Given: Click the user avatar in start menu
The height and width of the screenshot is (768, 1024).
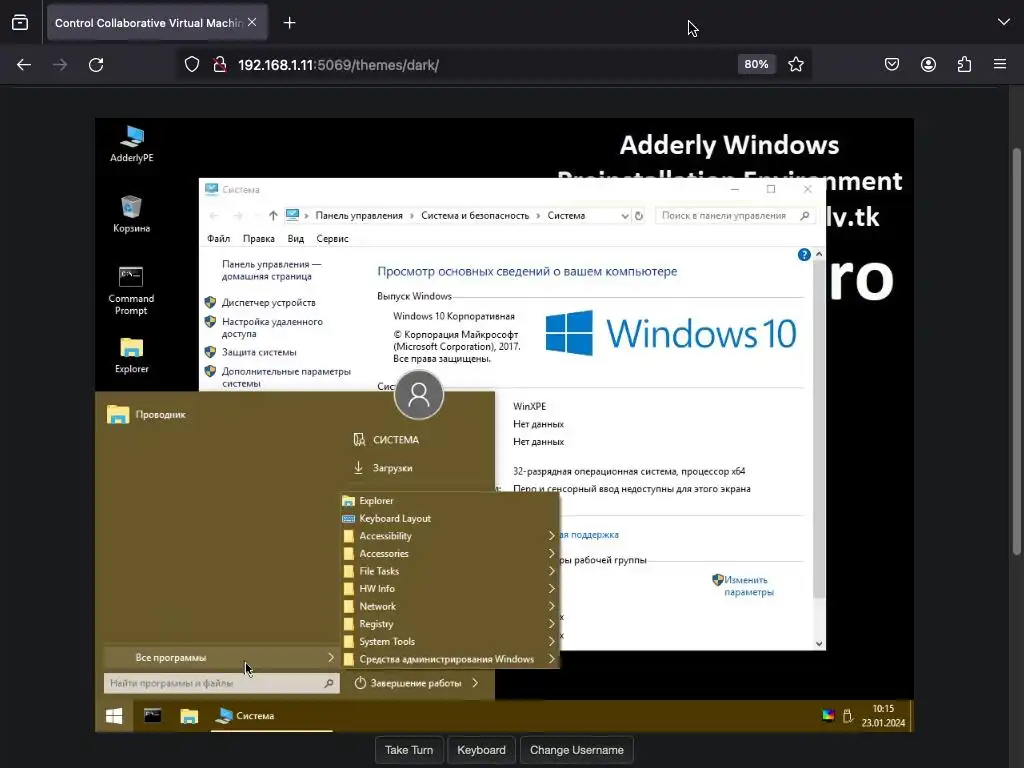Looking at the screenshot, I should click(419, 394).
